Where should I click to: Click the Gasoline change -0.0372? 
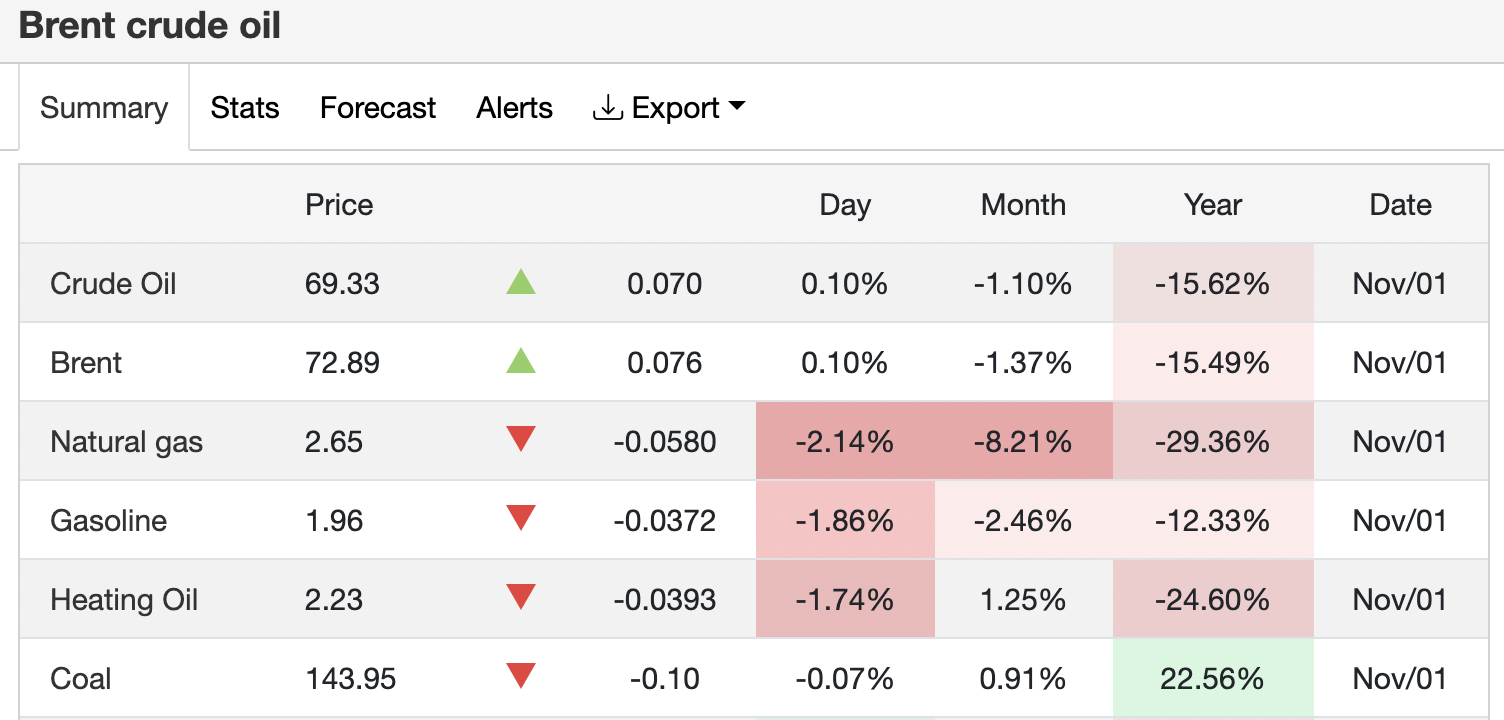(x=665, y=521)
